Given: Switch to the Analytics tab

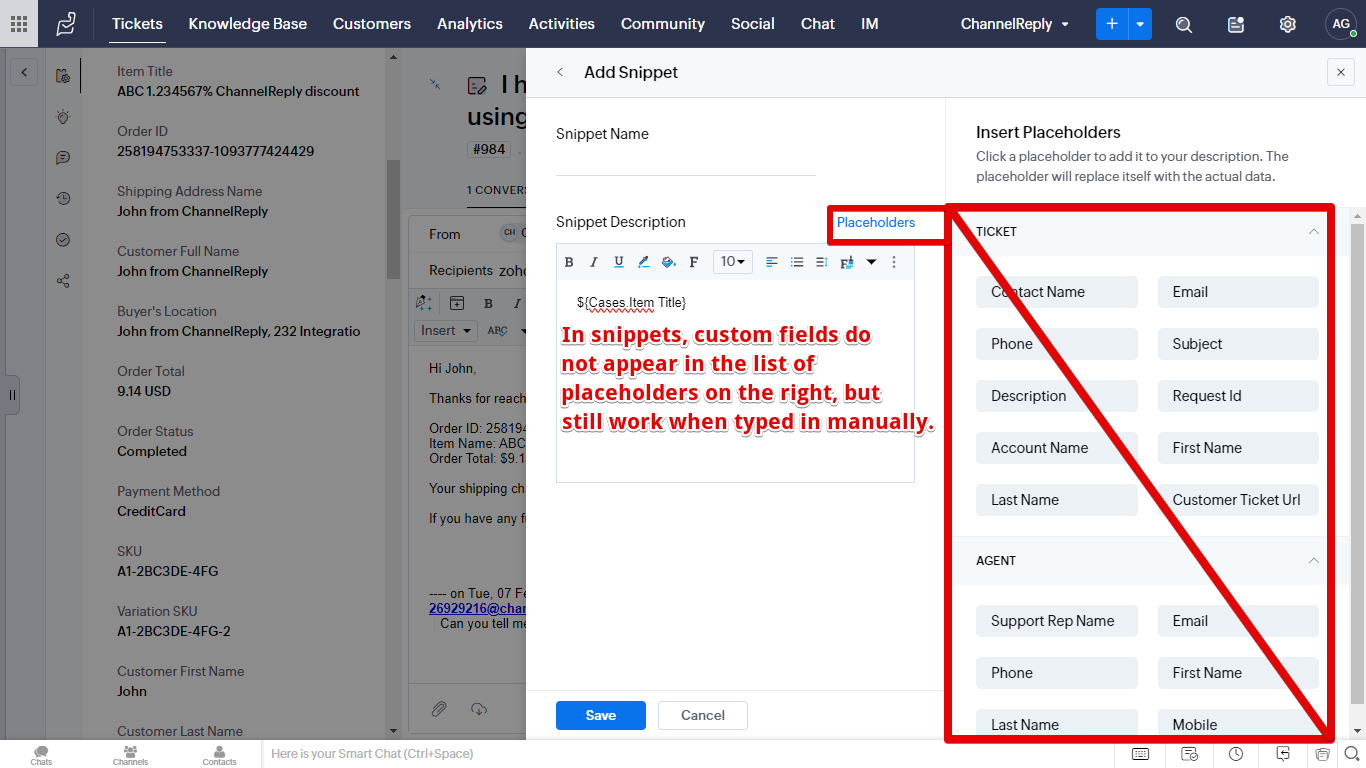Looking at the screenshot, I should [470, 24].
